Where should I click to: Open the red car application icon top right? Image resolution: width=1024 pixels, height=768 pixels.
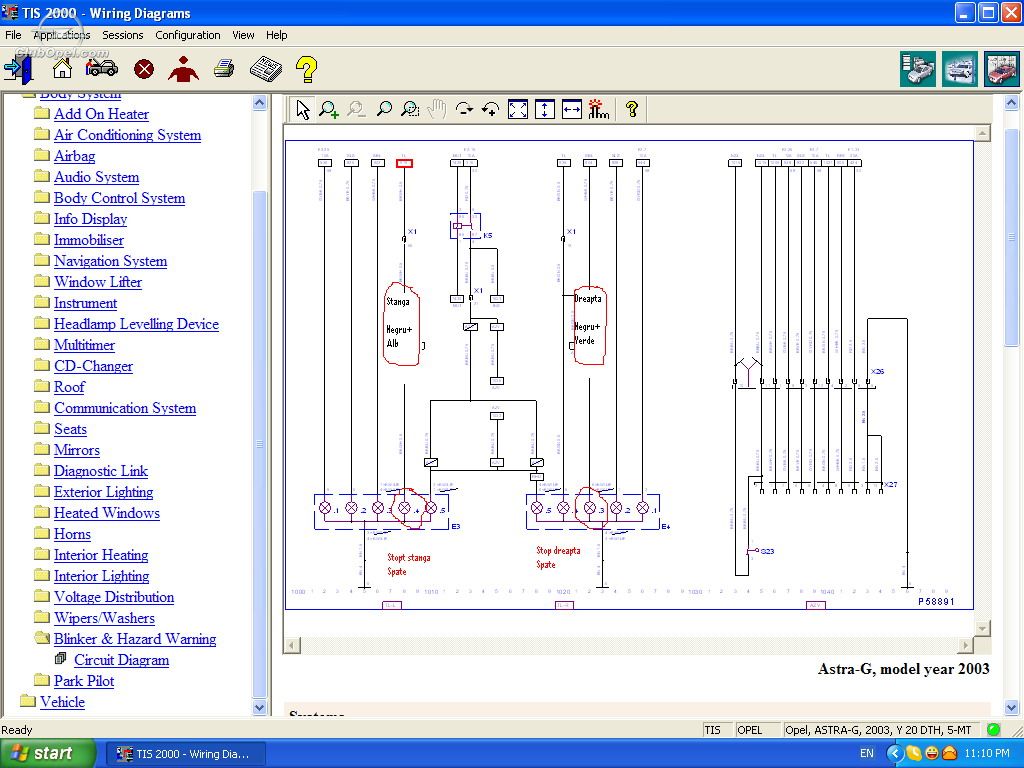click(1002, 69)
